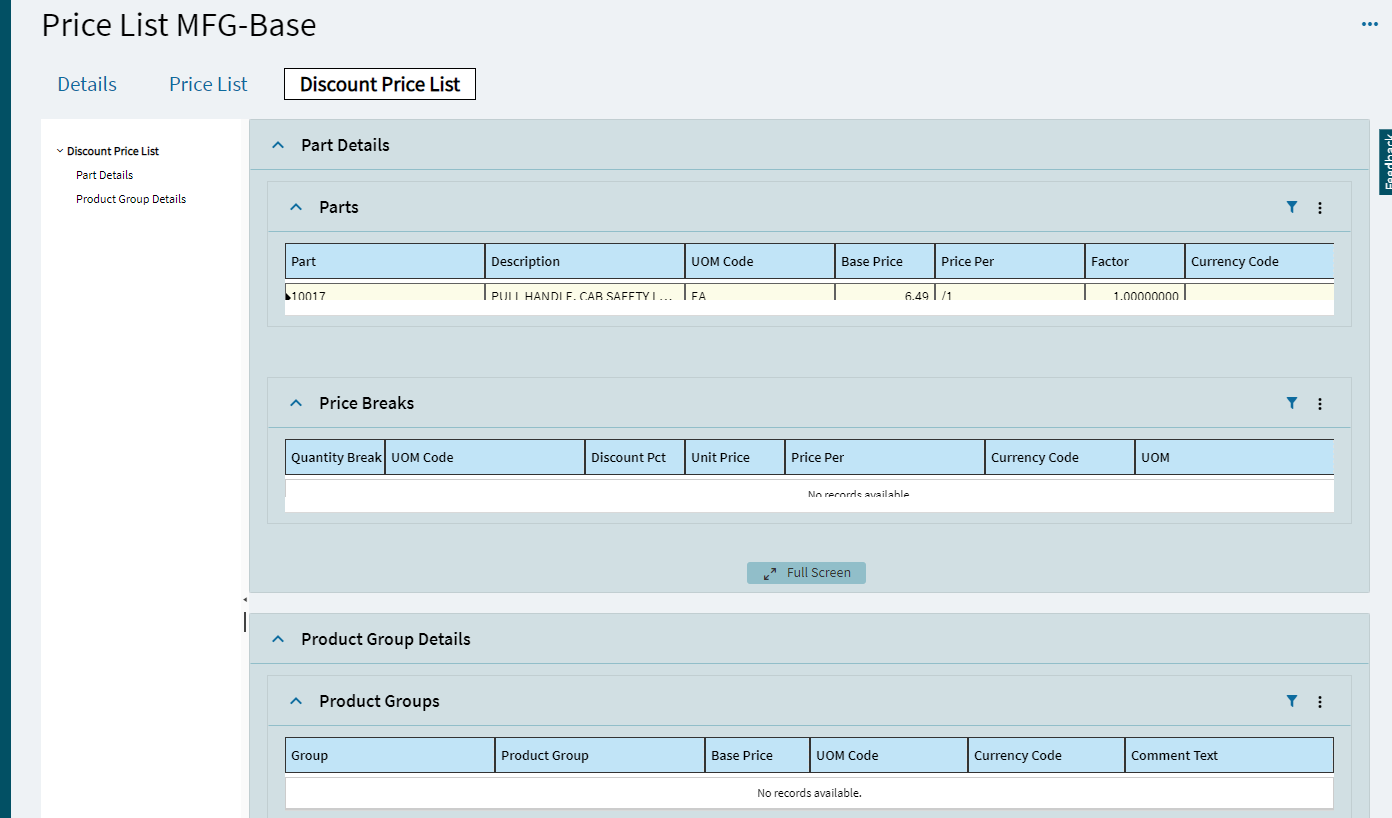Open the Product Groups grid options menu
1392x818 pixels.
[x=1320, y=702]
